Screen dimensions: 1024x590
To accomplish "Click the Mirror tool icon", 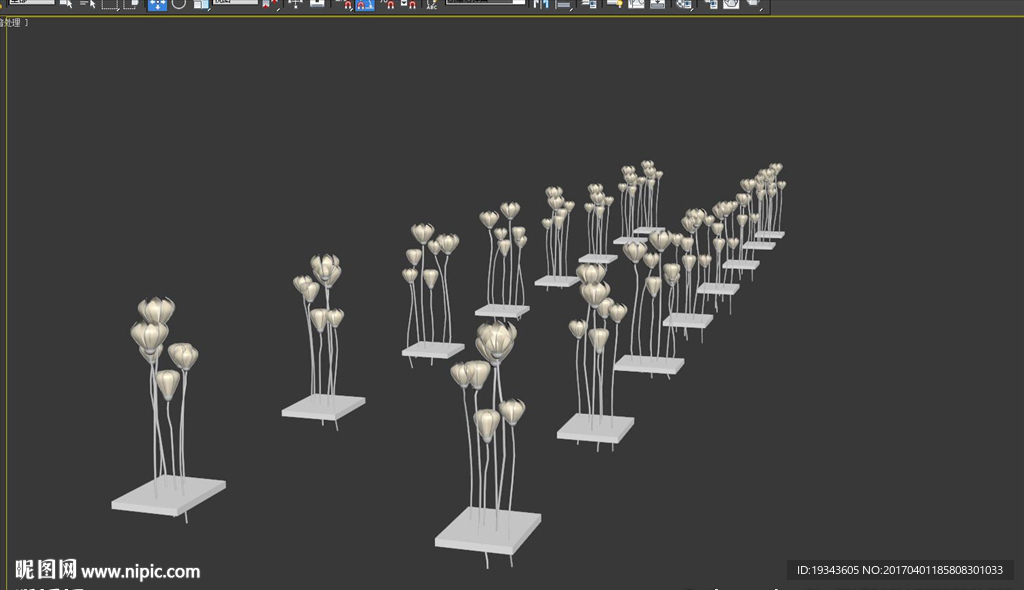I will tap(541, 4).
